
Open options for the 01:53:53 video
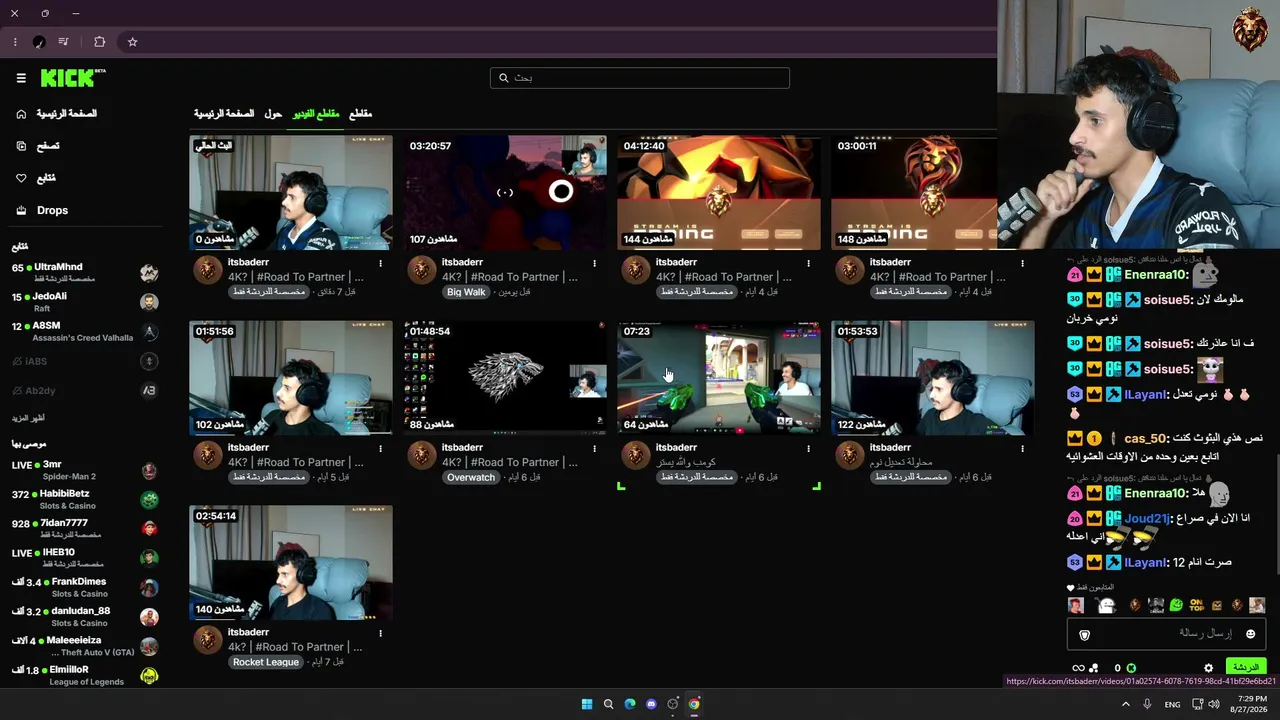coord(1022,449)
